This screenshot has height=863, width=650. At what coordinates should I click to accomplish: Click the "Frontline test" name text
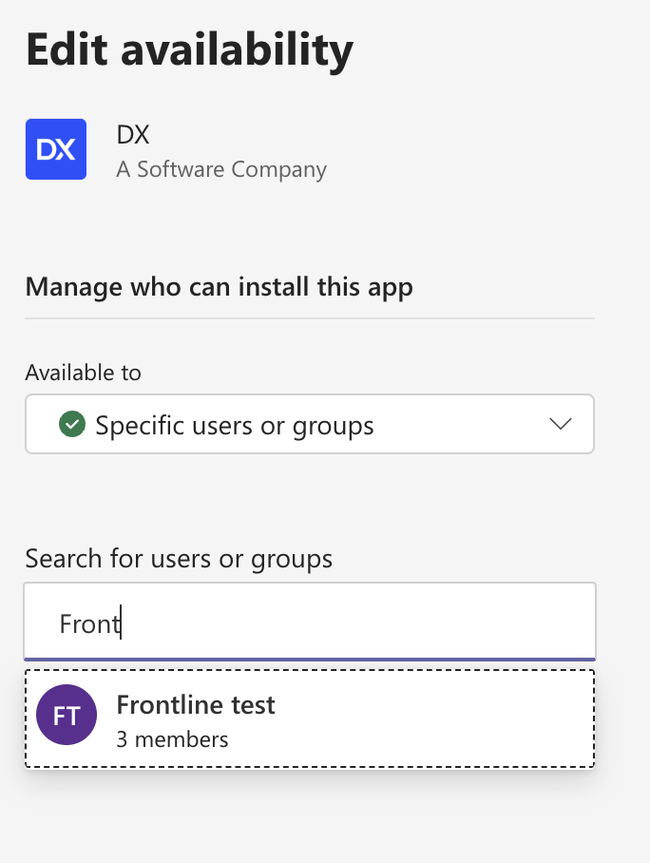pos(195,704)
